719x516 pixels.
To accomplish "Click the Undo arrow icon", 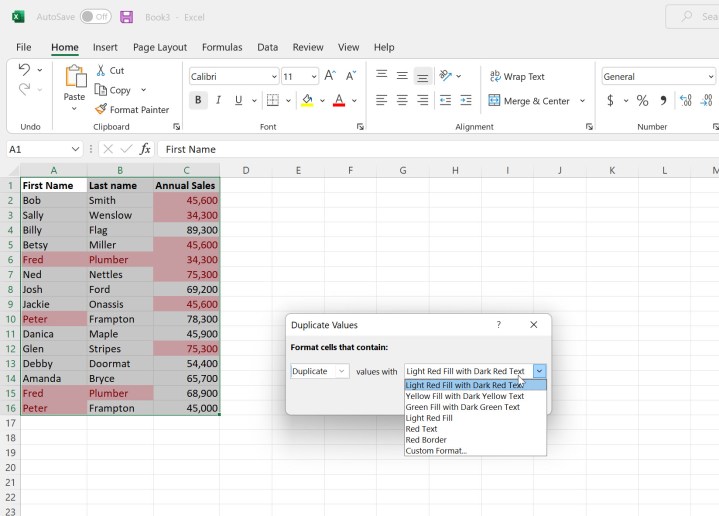I will pyautogui.click(x=24, y=70).
